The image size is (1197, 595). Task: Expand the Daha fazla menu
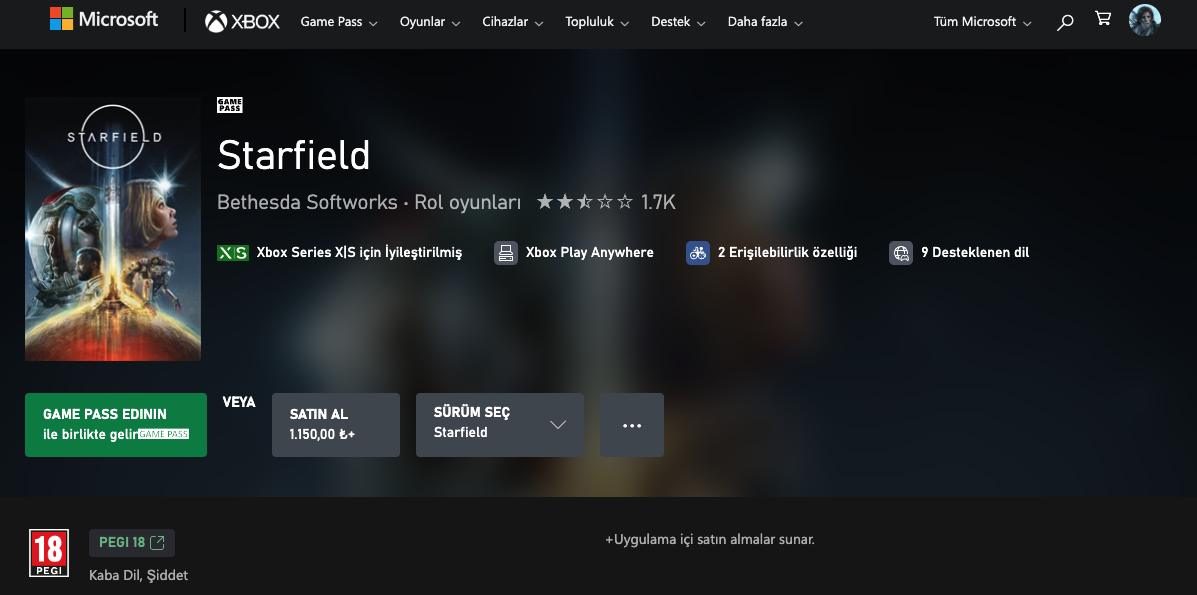click(765, 22)
